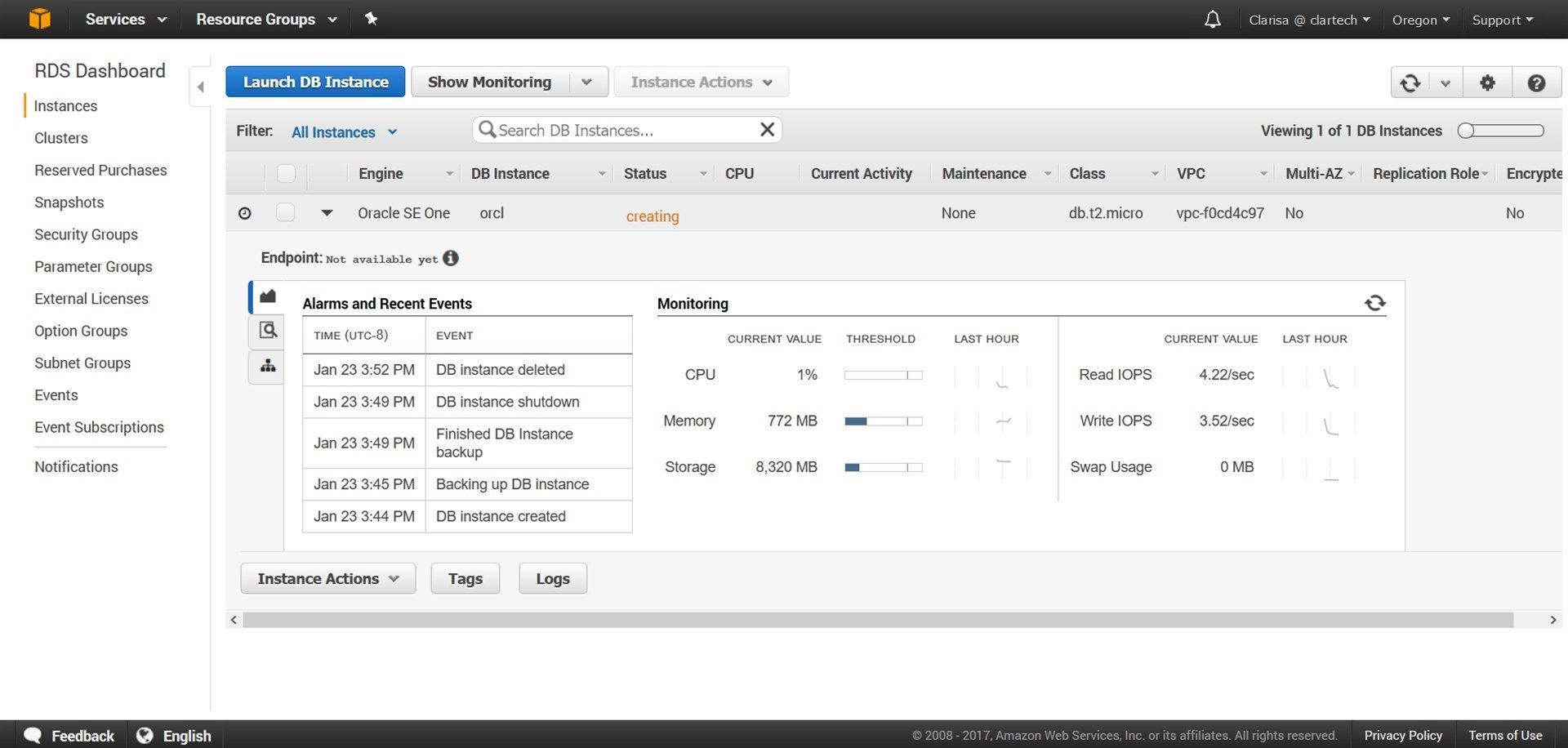Click the RDS Dashboard heading link
Image resolution: width=1568 pixels, height=748 pixels.
click(x=100, y=71)
